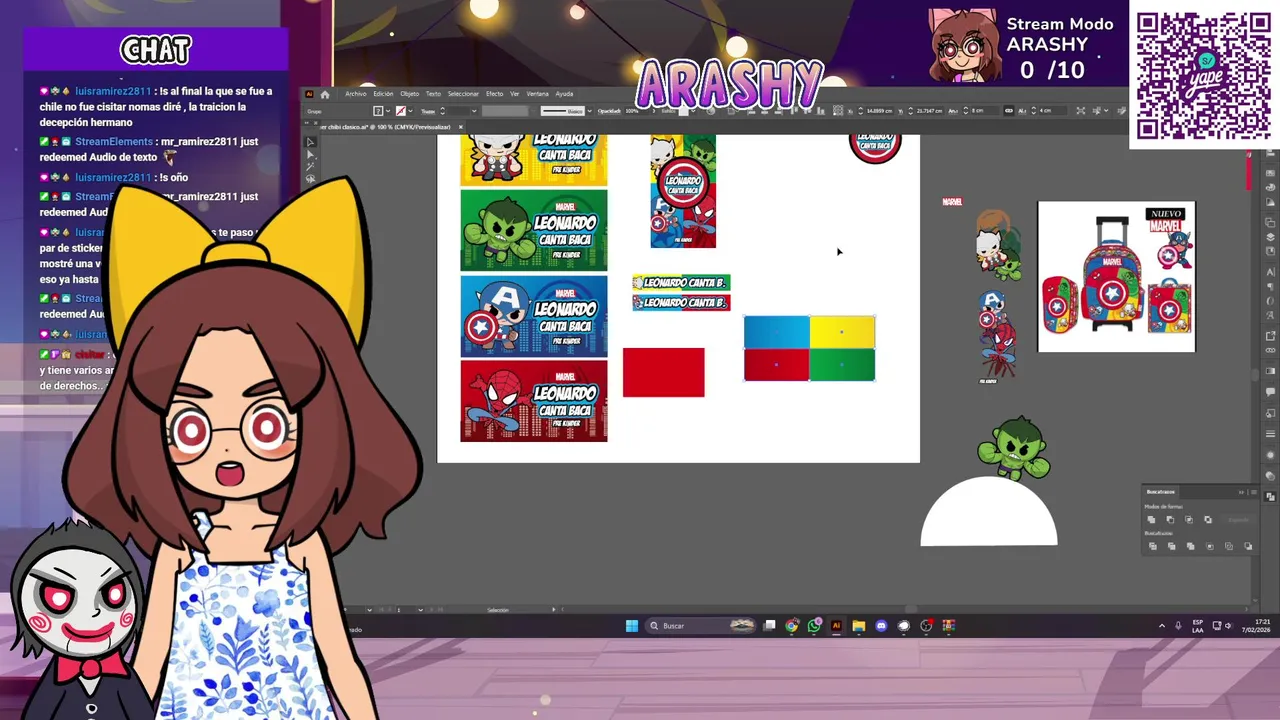Open the stroke weight dropdown
Screen dimensions: 1280x720
click(x=474, y=111)
